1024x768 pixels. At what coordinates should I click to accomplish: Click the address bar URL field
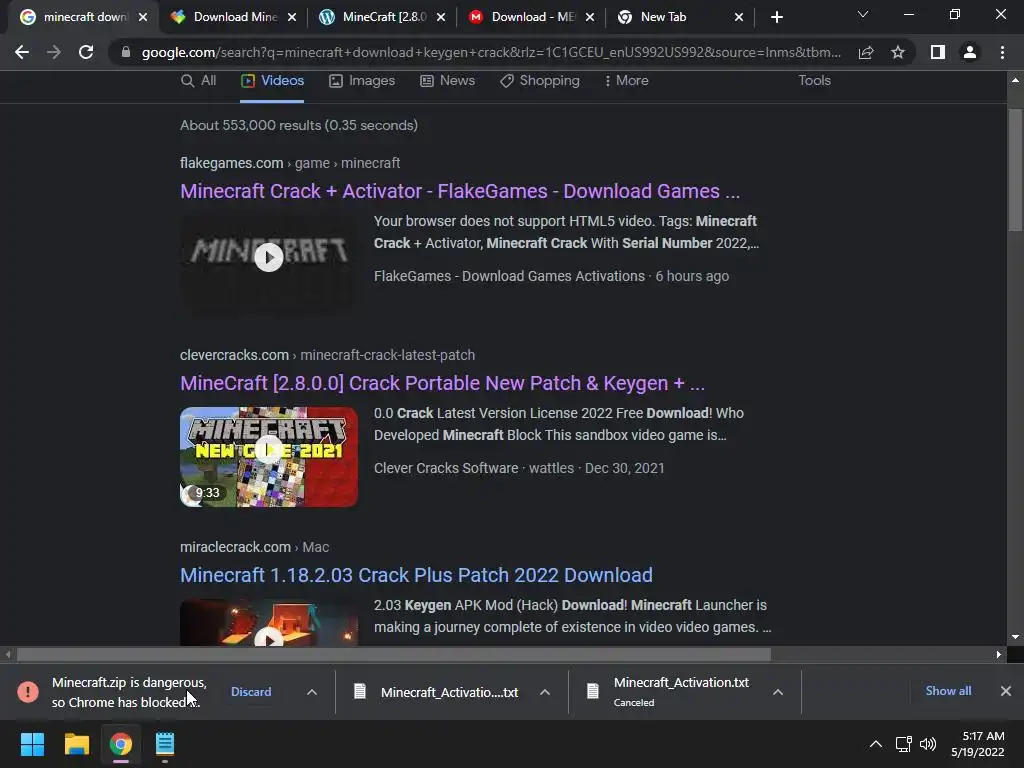pos(491,52)
